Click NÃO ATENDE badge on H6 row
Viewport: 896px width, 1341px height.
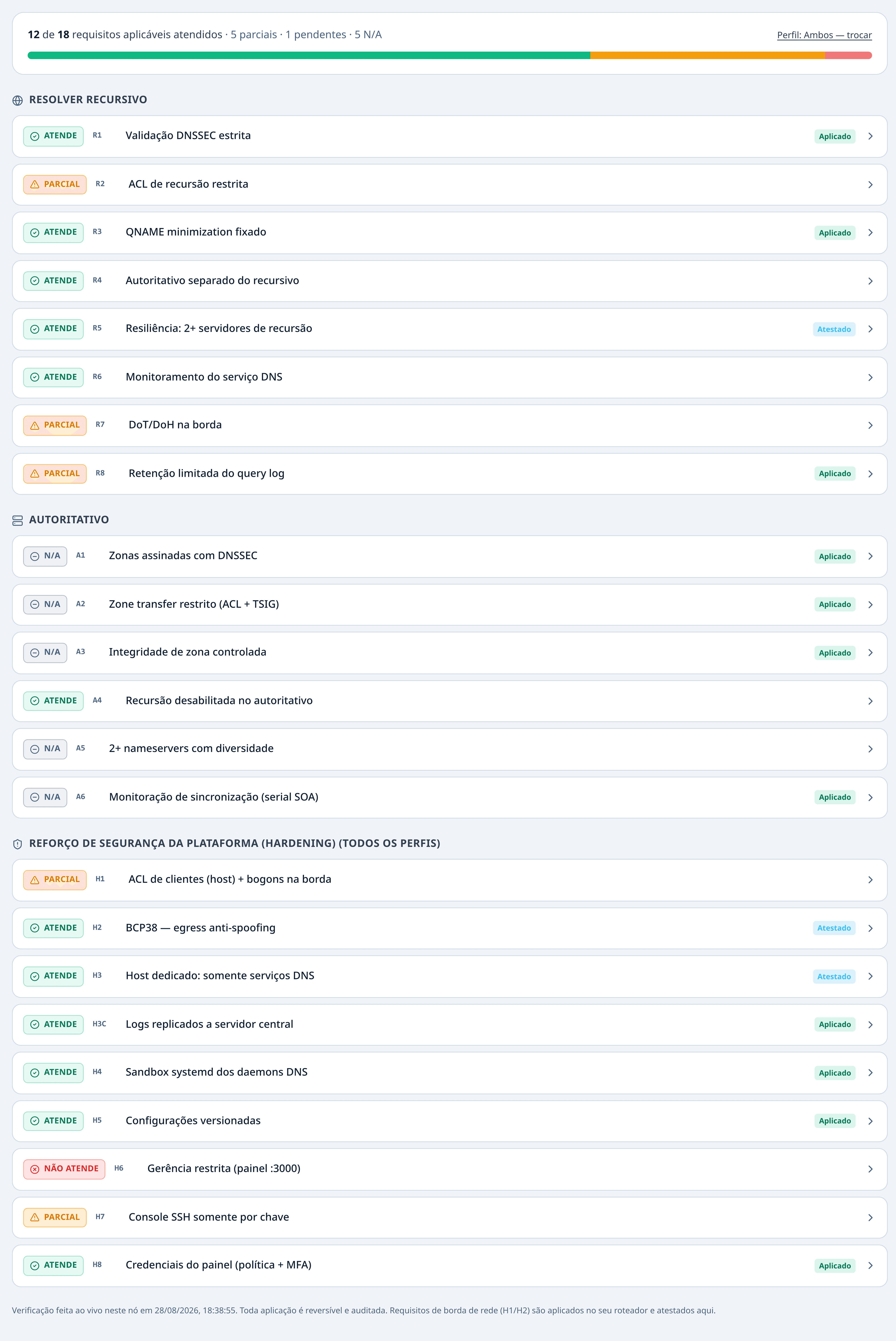click(x=64, y=1169)
